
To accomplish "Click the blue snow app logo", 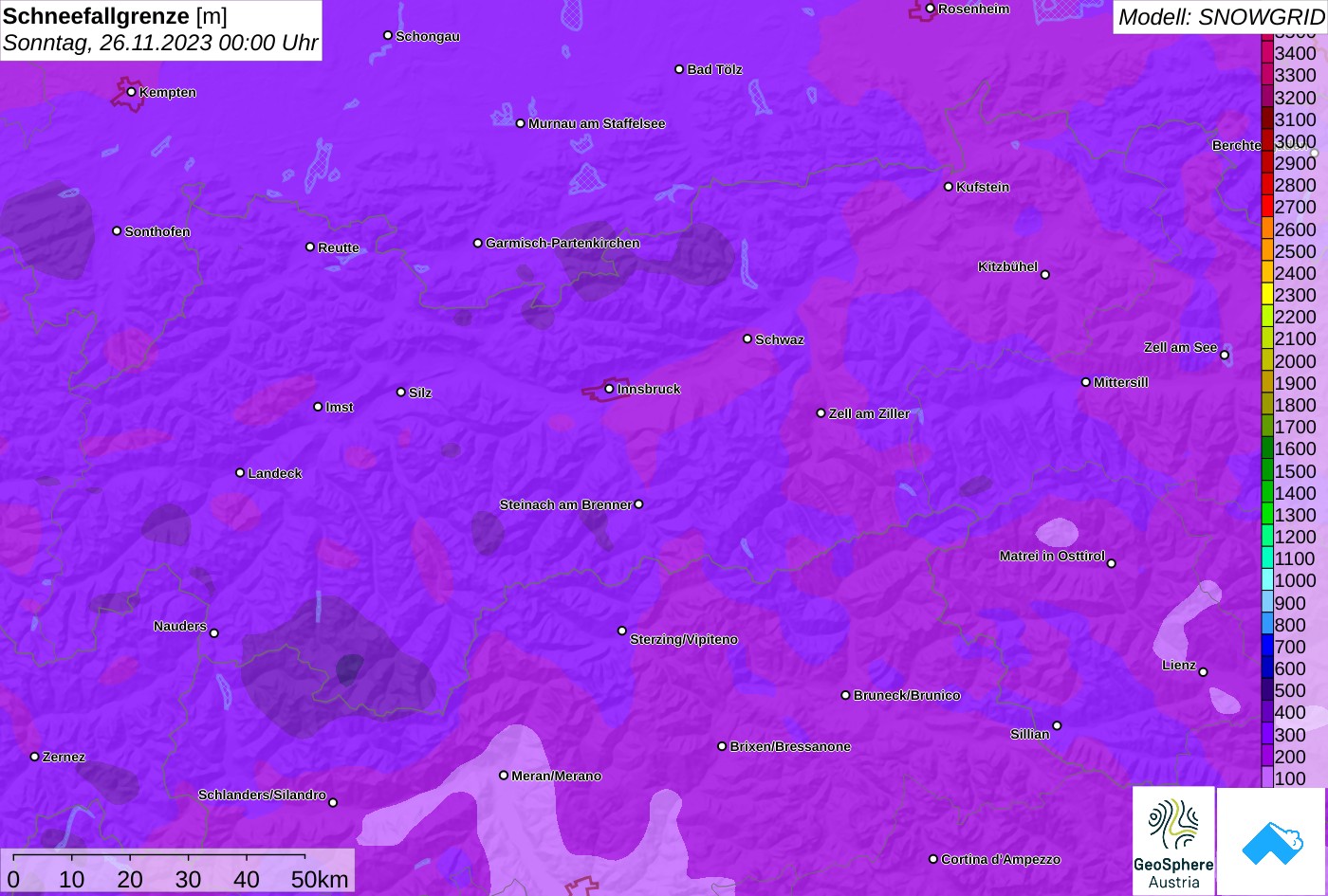I will click(1271, 841).
